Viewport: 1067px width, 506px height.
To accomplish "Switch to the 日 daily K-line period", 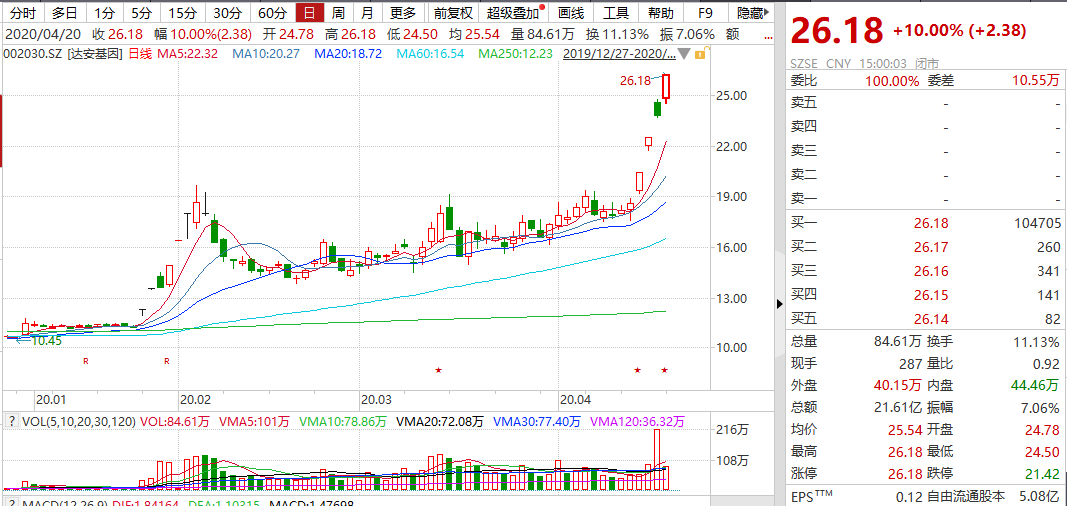I will pyautogui.click(x=310, y=13).
